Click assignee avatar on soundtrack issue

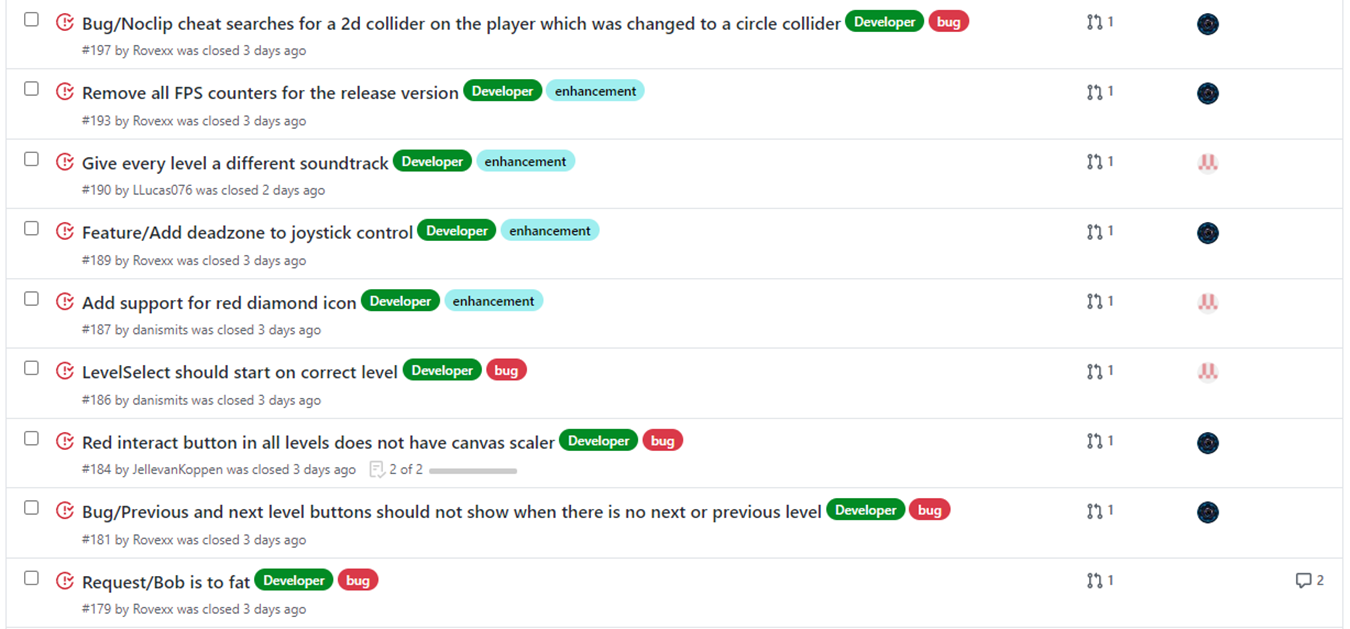coord(1208,162)
